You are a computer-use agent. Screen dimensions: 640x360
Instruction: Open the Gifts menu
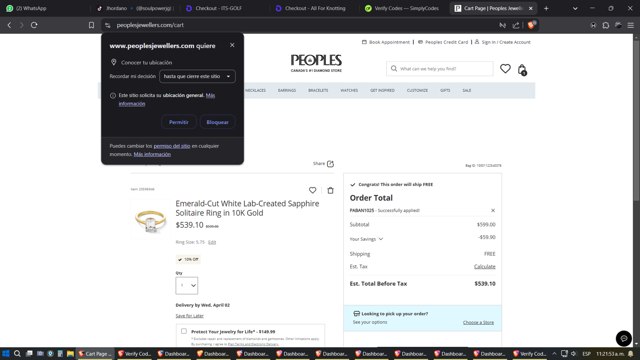pos(445,90)
